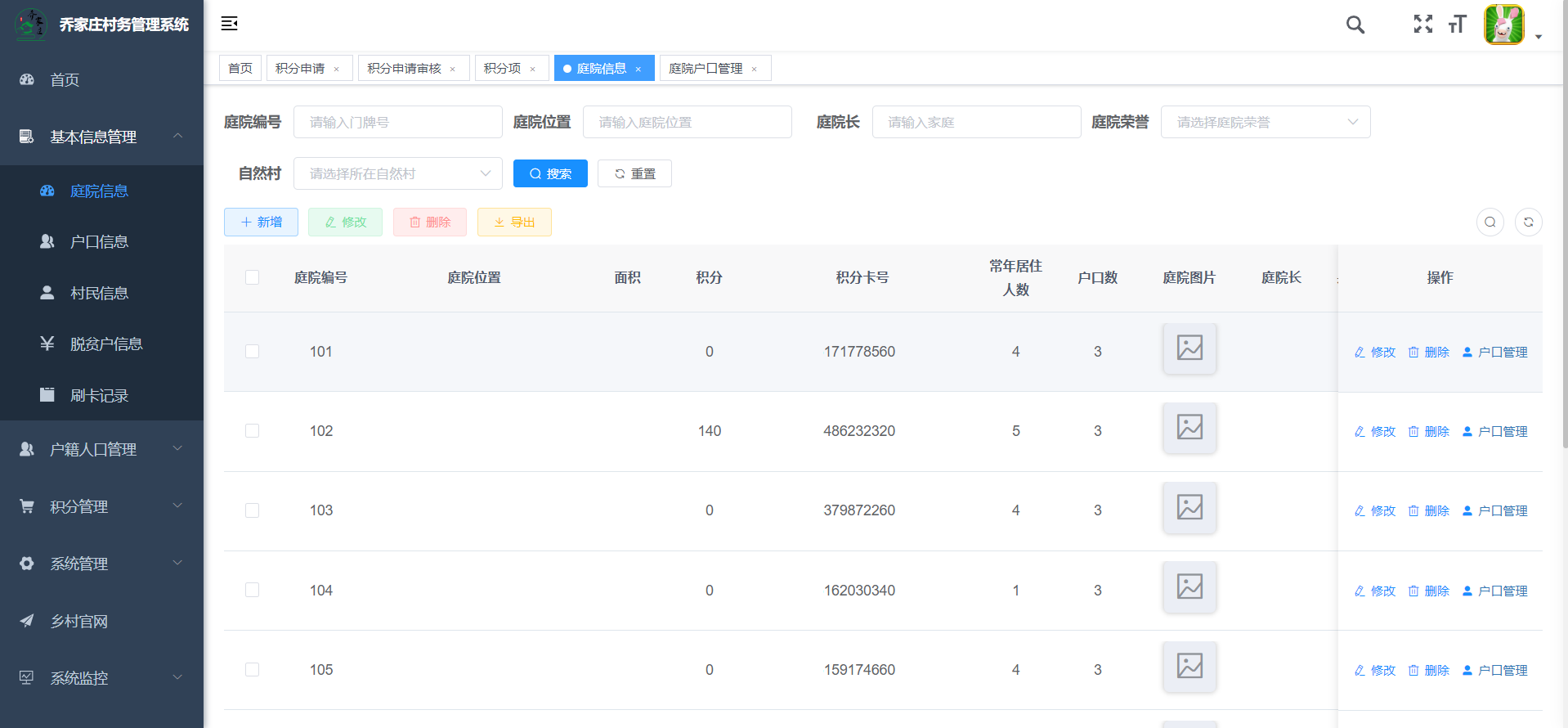Open the 庭院荣誉 dropdown
The image size is (1568, 728).
tap(1265, 122)
